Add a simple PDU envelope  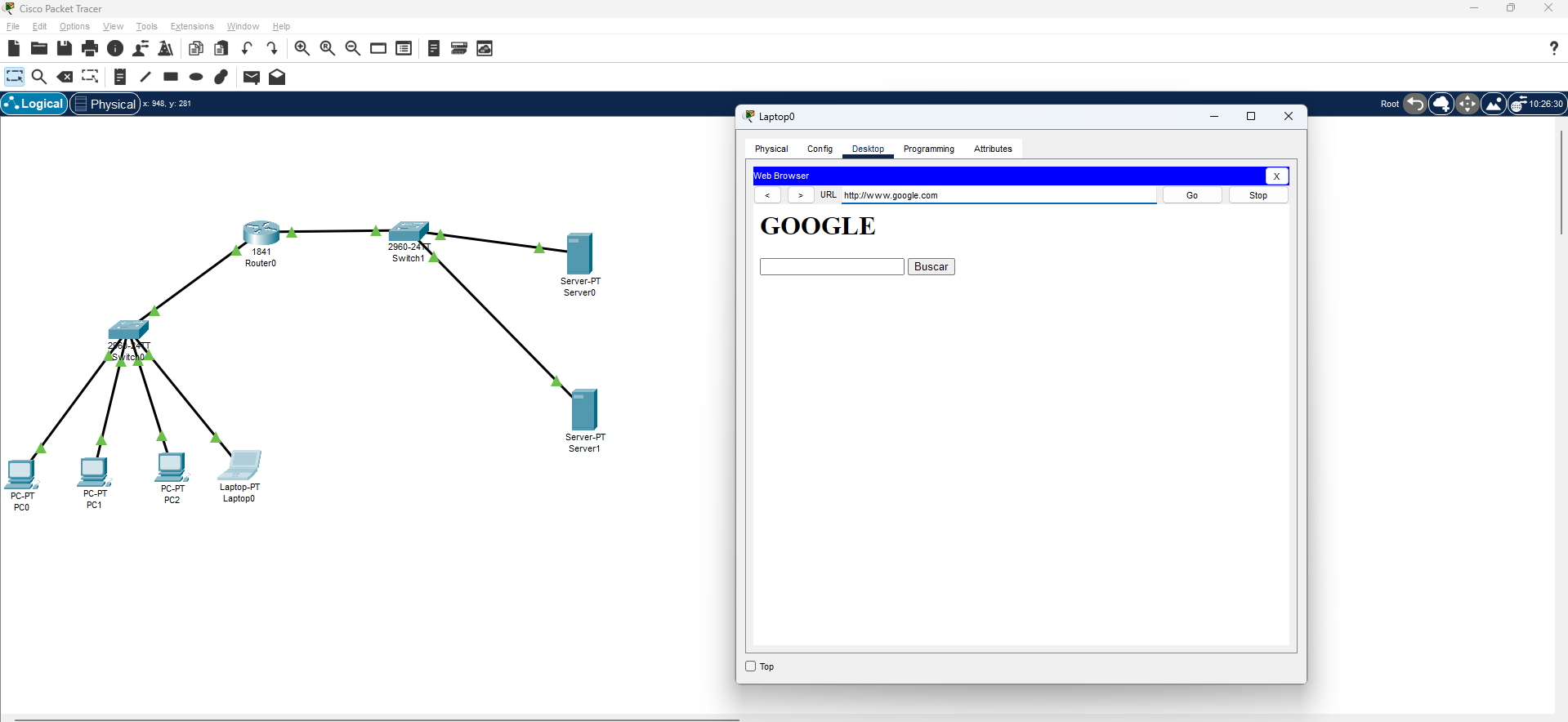tap(252, 77)
